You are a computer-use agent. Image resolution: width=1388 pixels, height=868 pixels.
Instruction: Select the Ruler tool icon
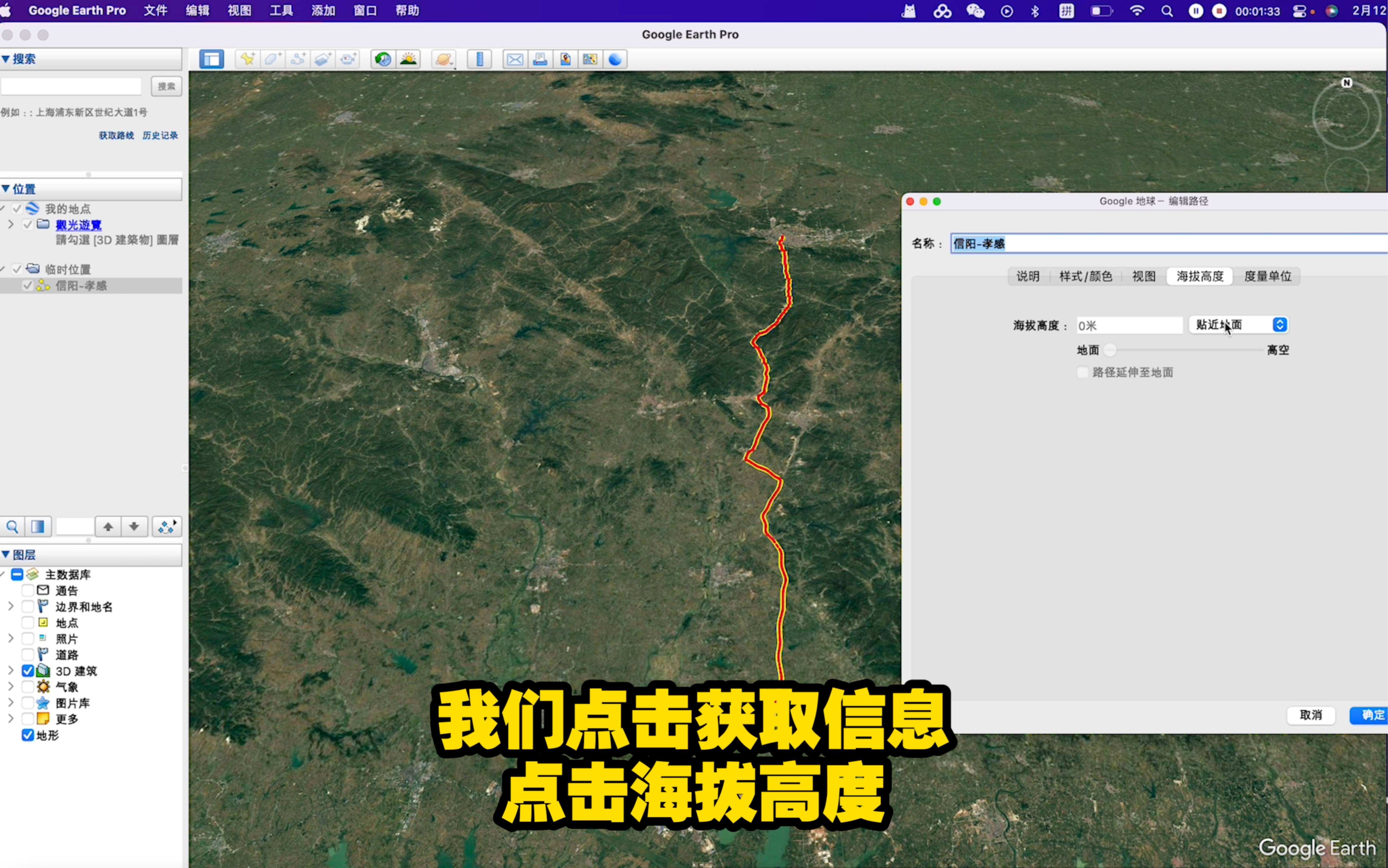[479, 59]
